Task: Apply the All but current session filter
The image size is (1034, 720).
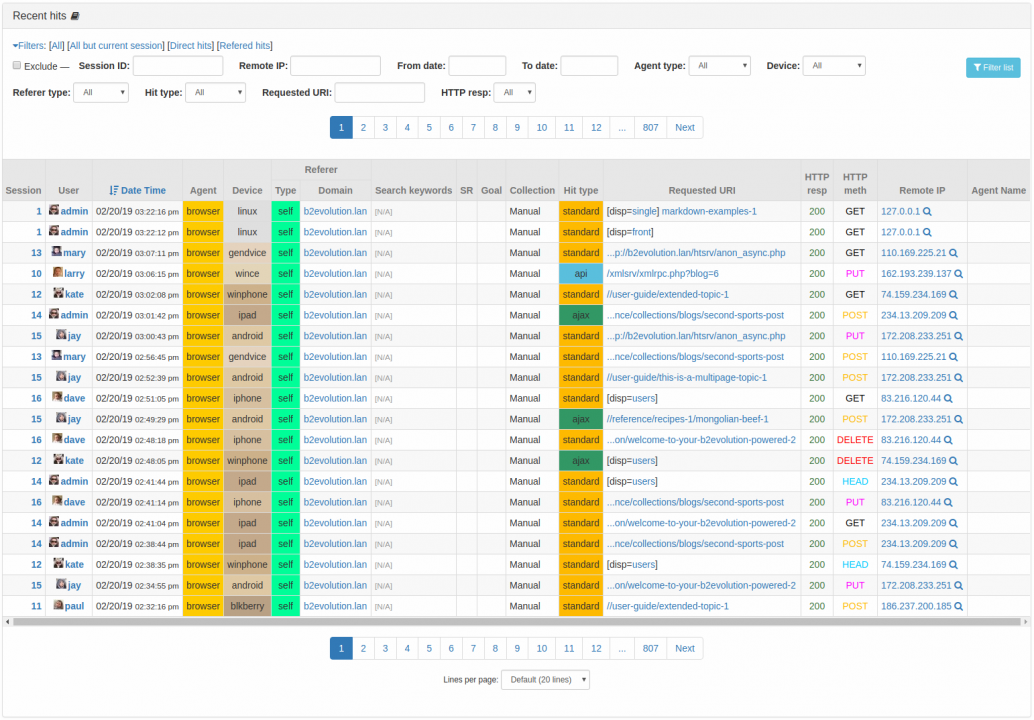Action: pos(116,45)
